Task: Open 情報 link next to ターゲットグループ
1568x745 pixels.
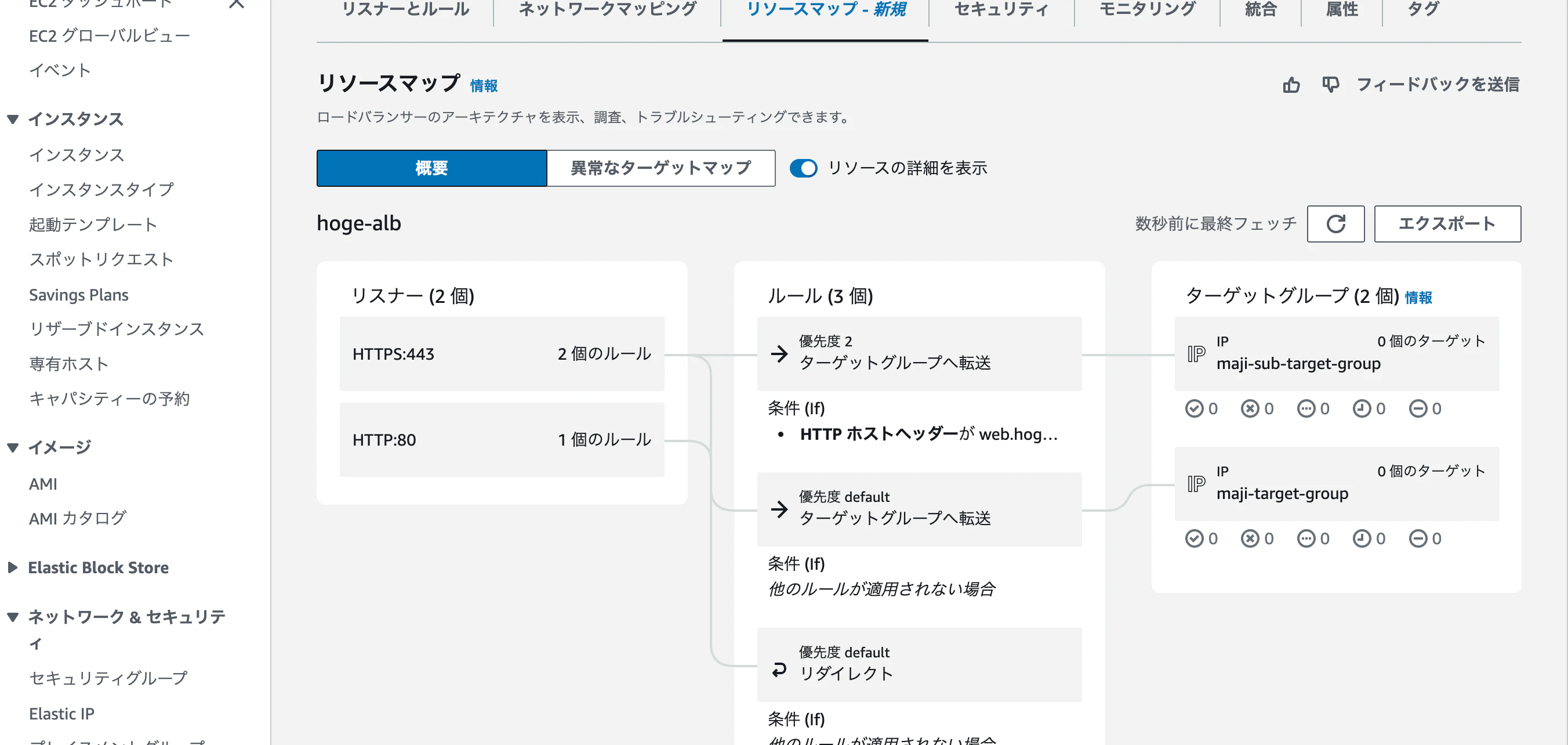Action: (x=1418, y=297)
